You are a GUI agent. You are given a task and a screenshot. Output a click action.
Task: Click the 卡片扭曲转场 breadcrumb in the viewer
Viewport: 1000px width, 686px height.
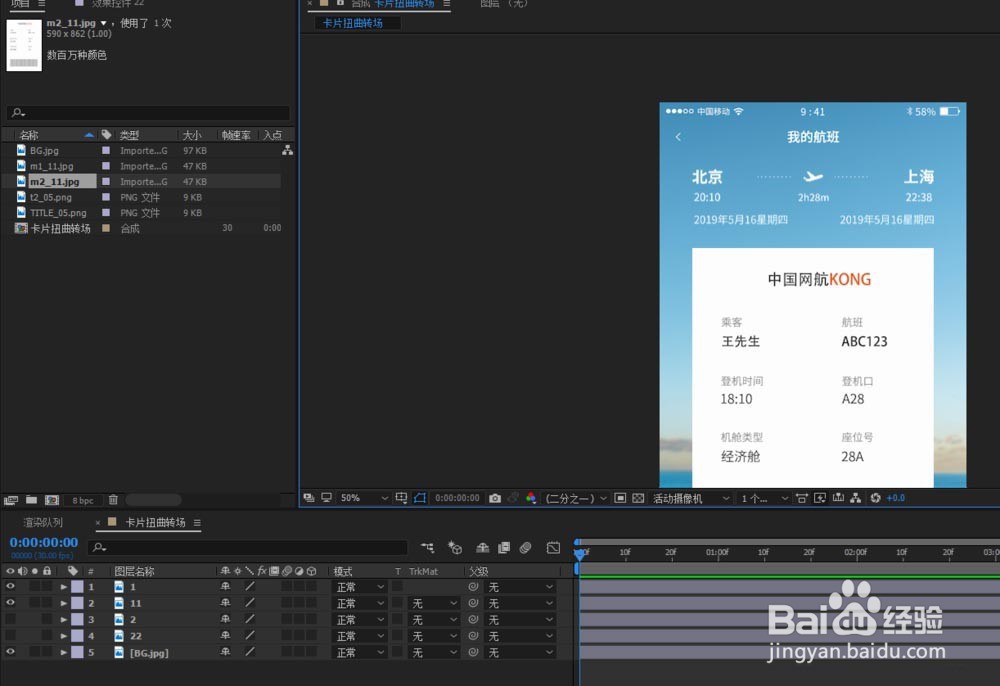point(354,21)
